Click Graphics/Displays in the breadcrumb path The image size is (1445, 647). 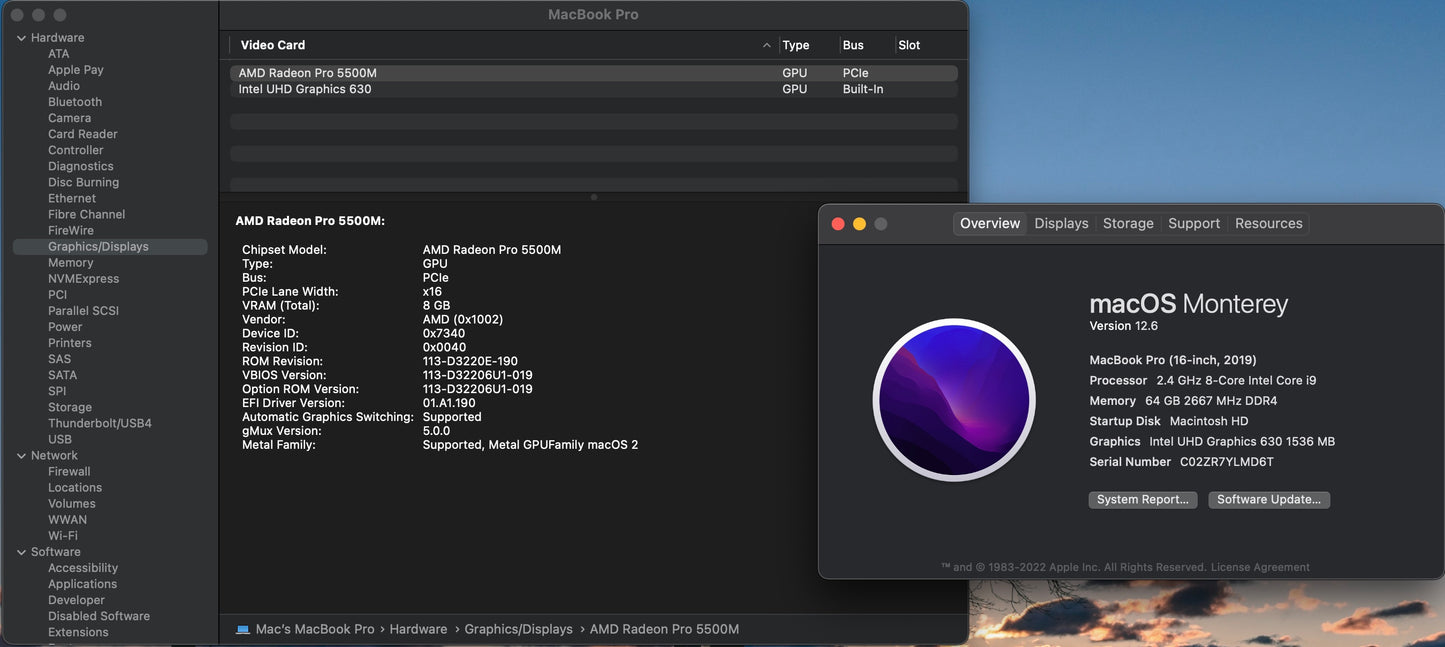(519, 629)
